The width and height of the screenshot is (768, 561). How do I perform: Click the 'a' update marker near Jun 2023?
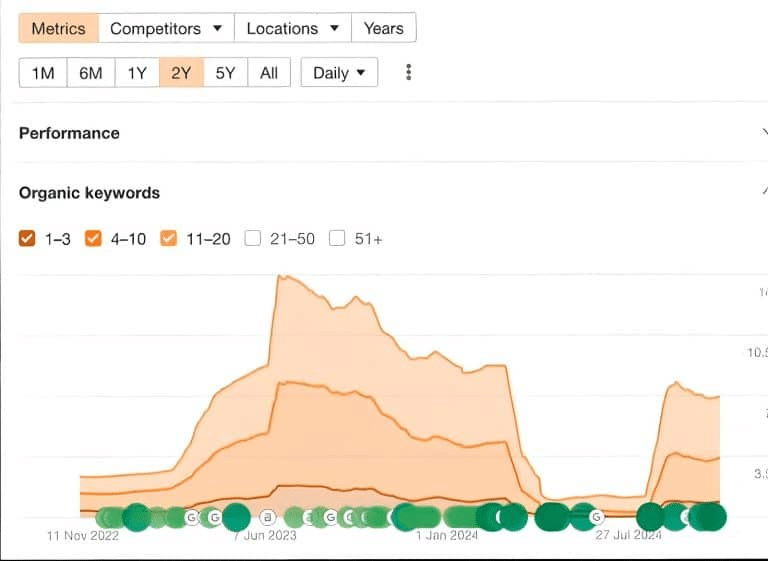click(x=267, y=517)
